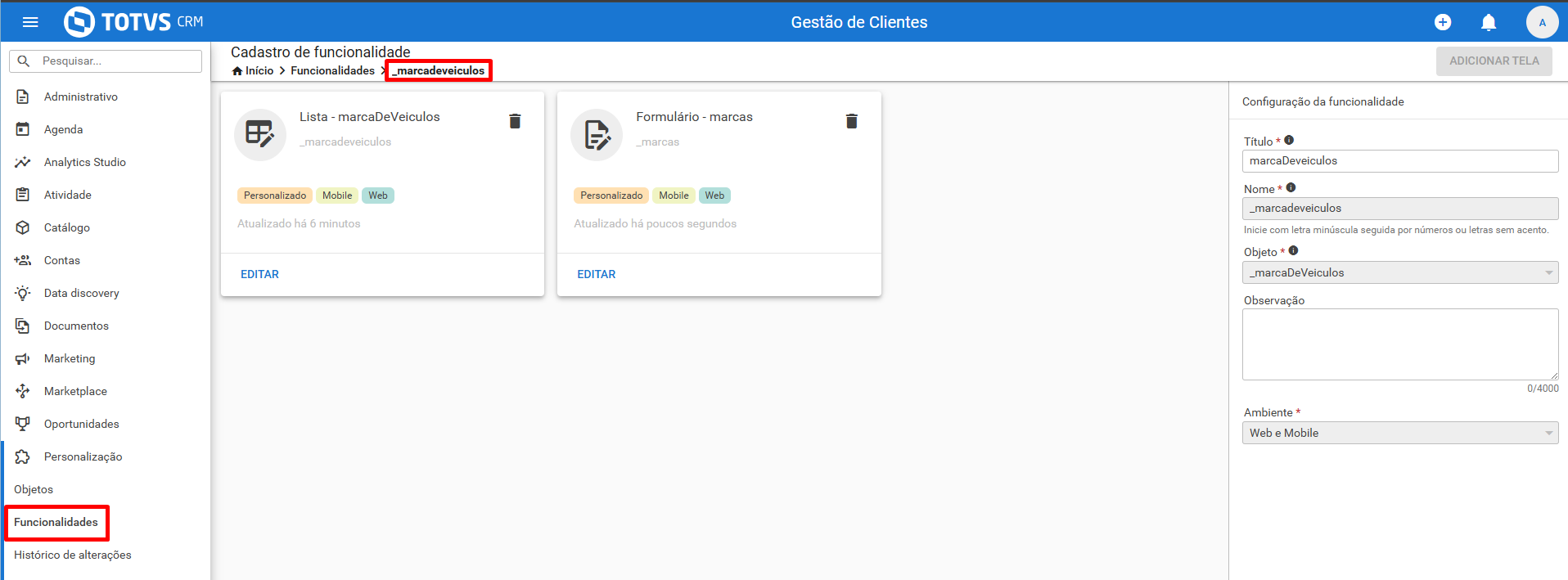Click the Lista - marcaDeVeiculos title

coord(370,117)
